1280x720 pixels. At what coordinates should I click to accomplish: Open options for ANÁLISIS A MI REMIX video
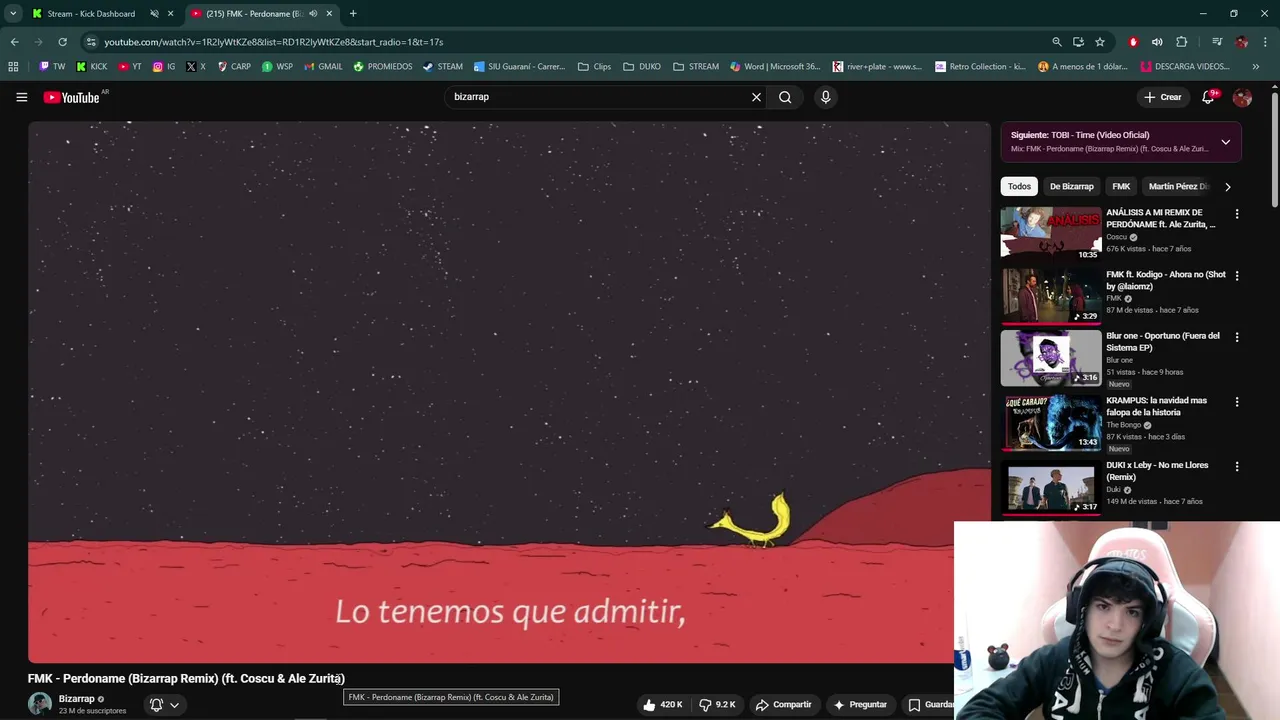1237,214
